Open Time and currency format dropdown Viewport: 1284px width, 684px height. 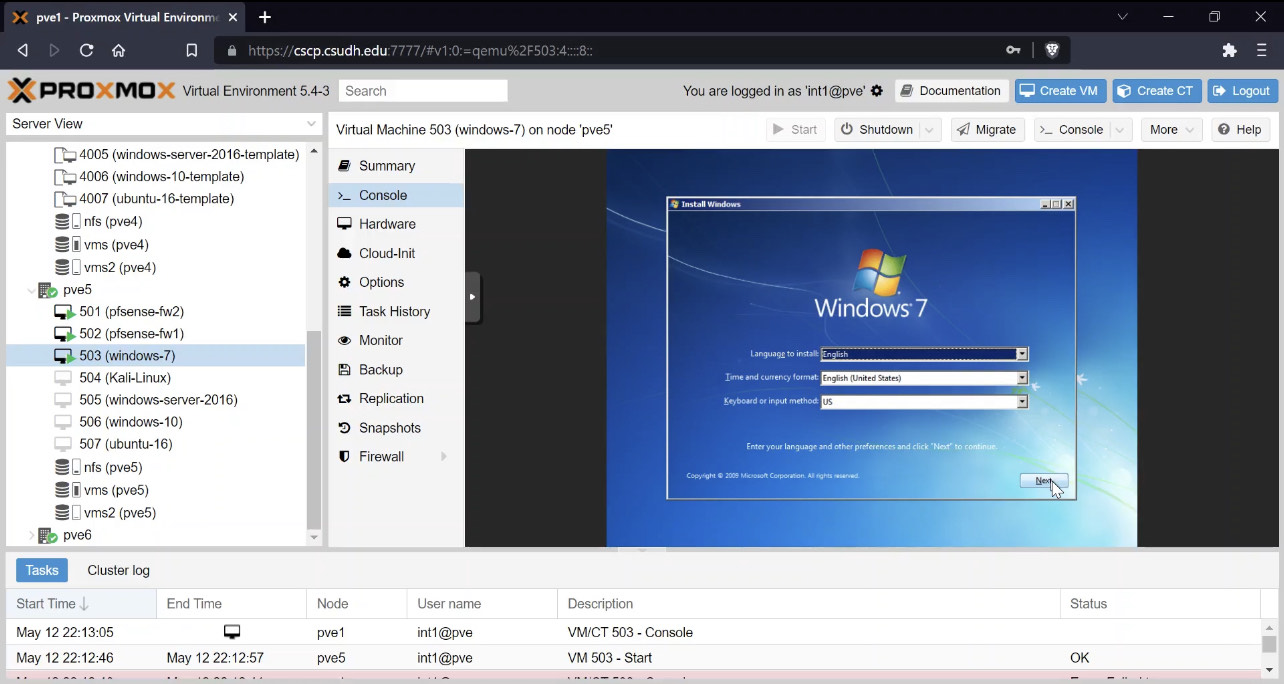[1022, 378]
